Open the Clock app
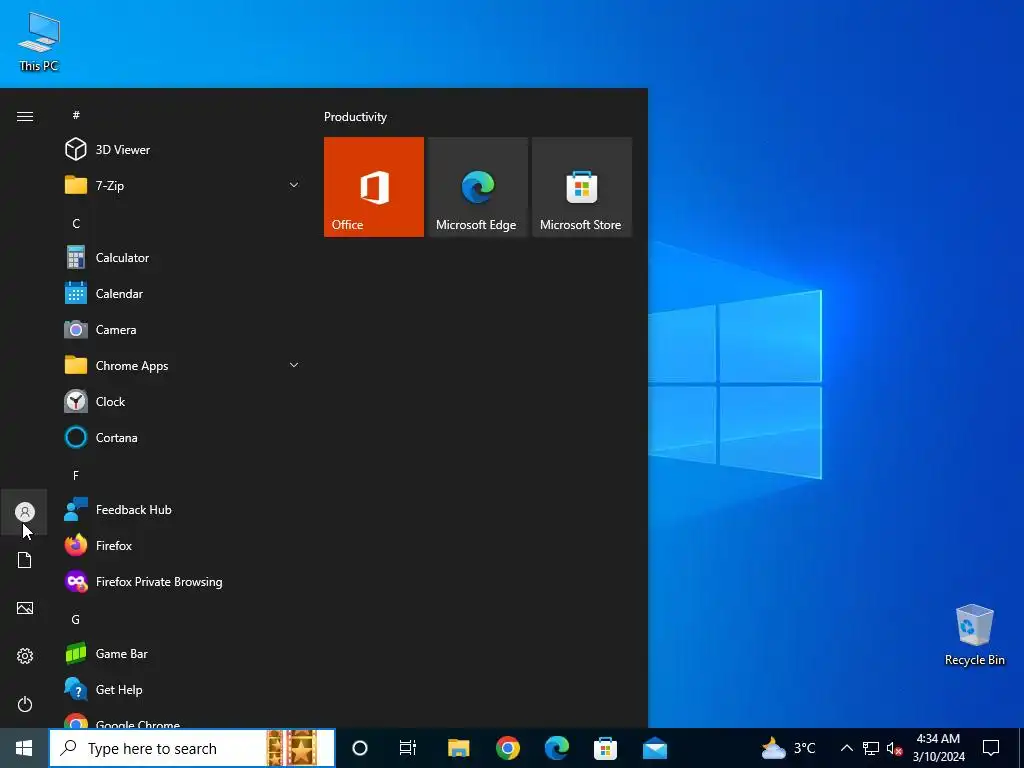This screenshot has width=1024, height=768. pyautogui.click(x=182, y=402)
